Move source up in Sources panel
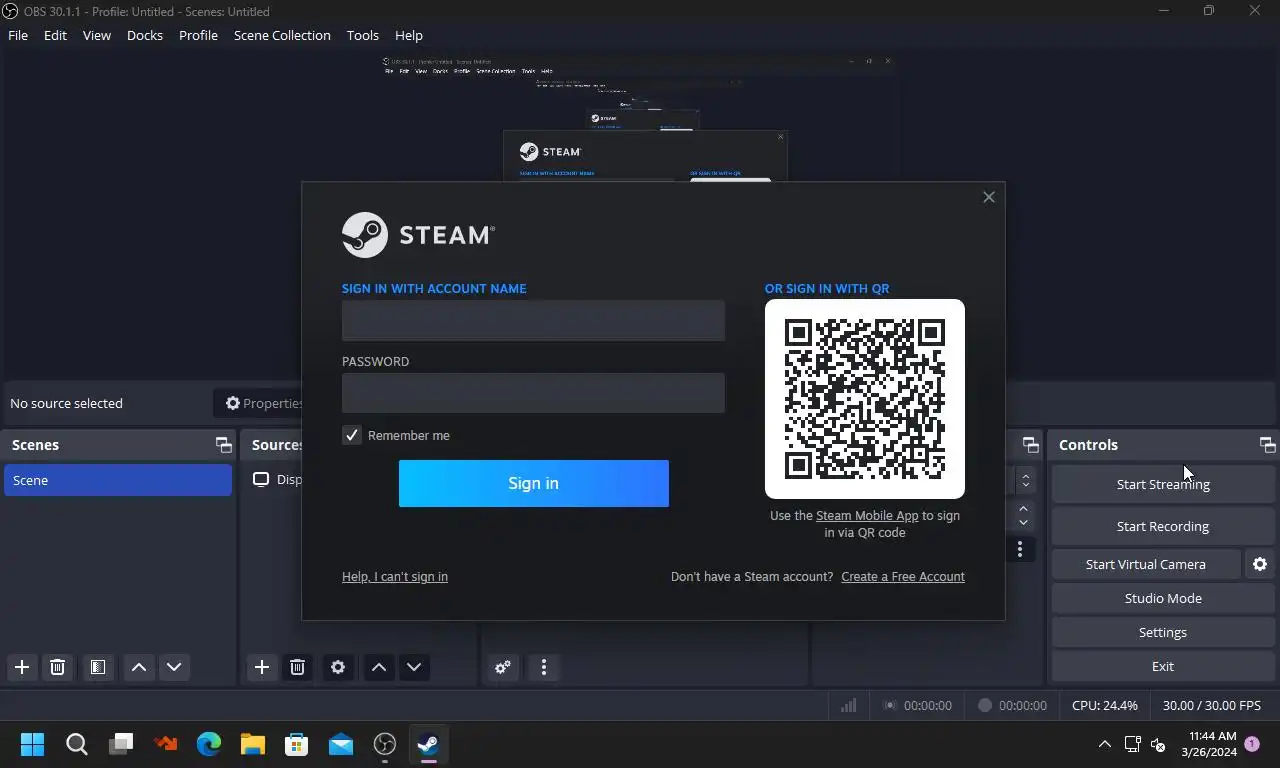The width and height of the screenshot is (1280, 768). [379, 667]
